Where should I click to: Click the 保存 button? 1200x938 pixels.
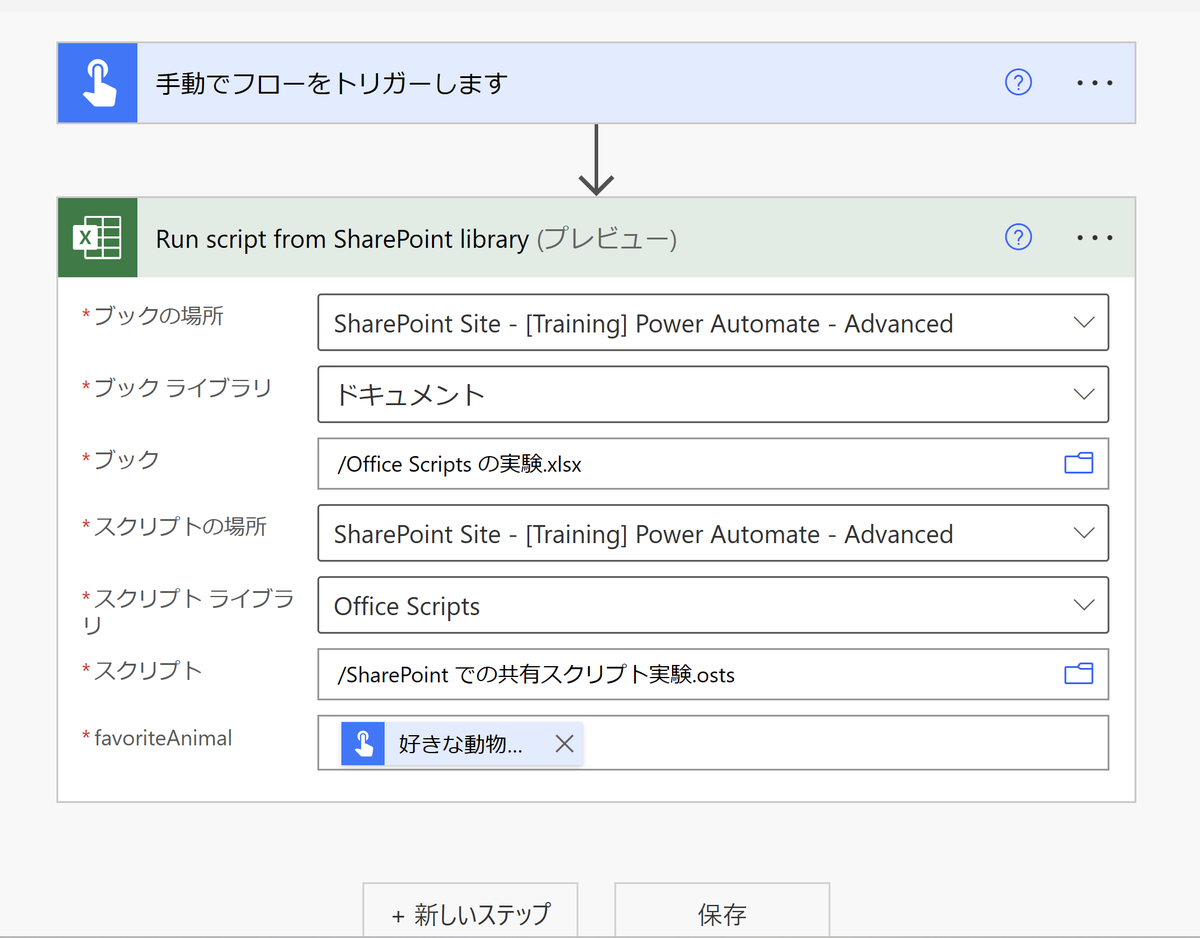click(x=722, y=911)
